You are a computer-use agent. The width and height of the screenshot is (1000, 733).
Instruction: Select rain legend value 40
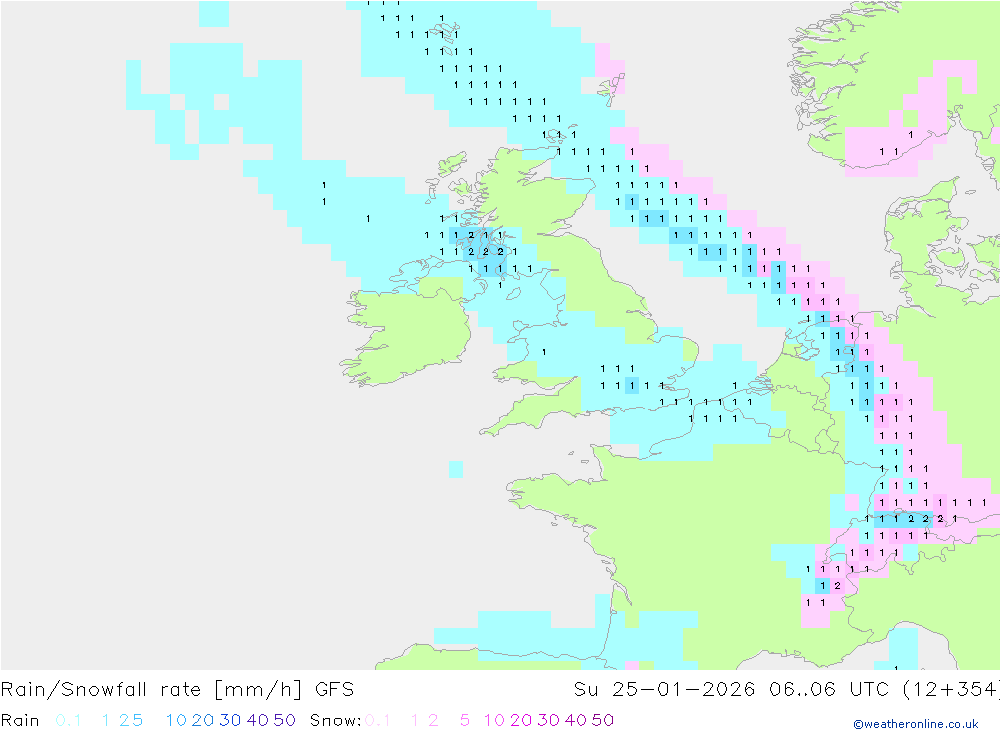point(258,720)
